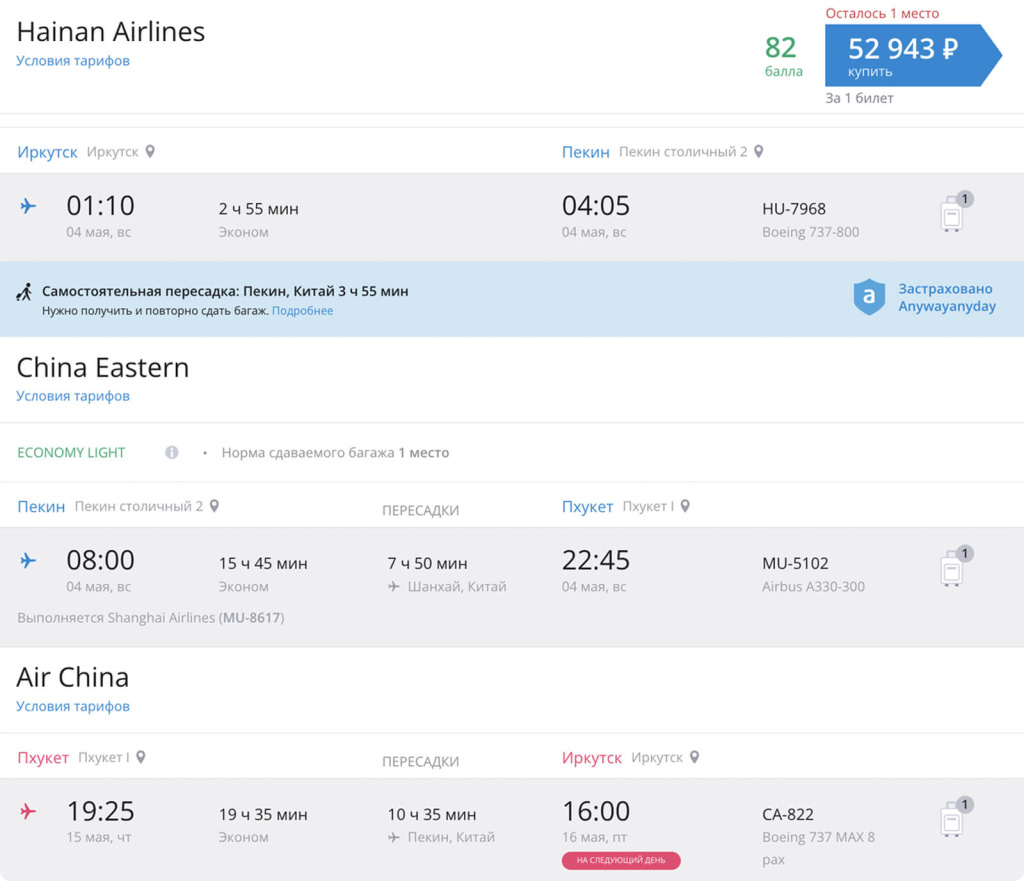1024x881 pixels.
Task: Click the blue Пхукет arrival city link
Action: coord(587,507)
